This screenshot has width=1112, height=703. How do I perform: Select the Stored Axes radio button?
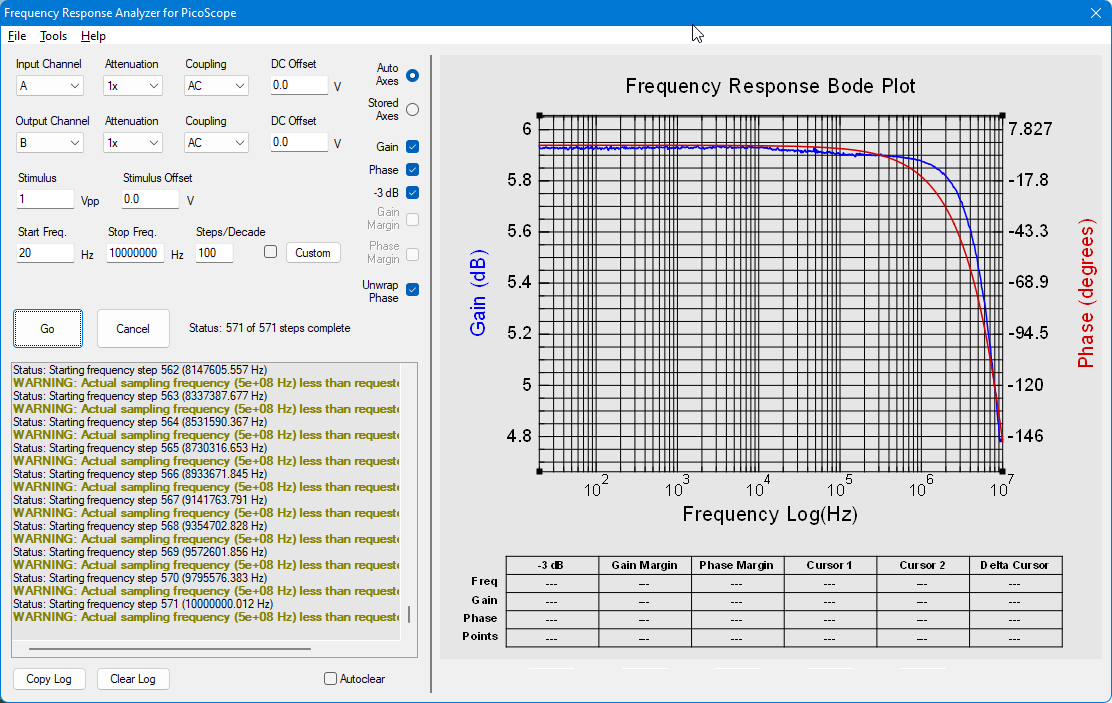tap(412, 109)
